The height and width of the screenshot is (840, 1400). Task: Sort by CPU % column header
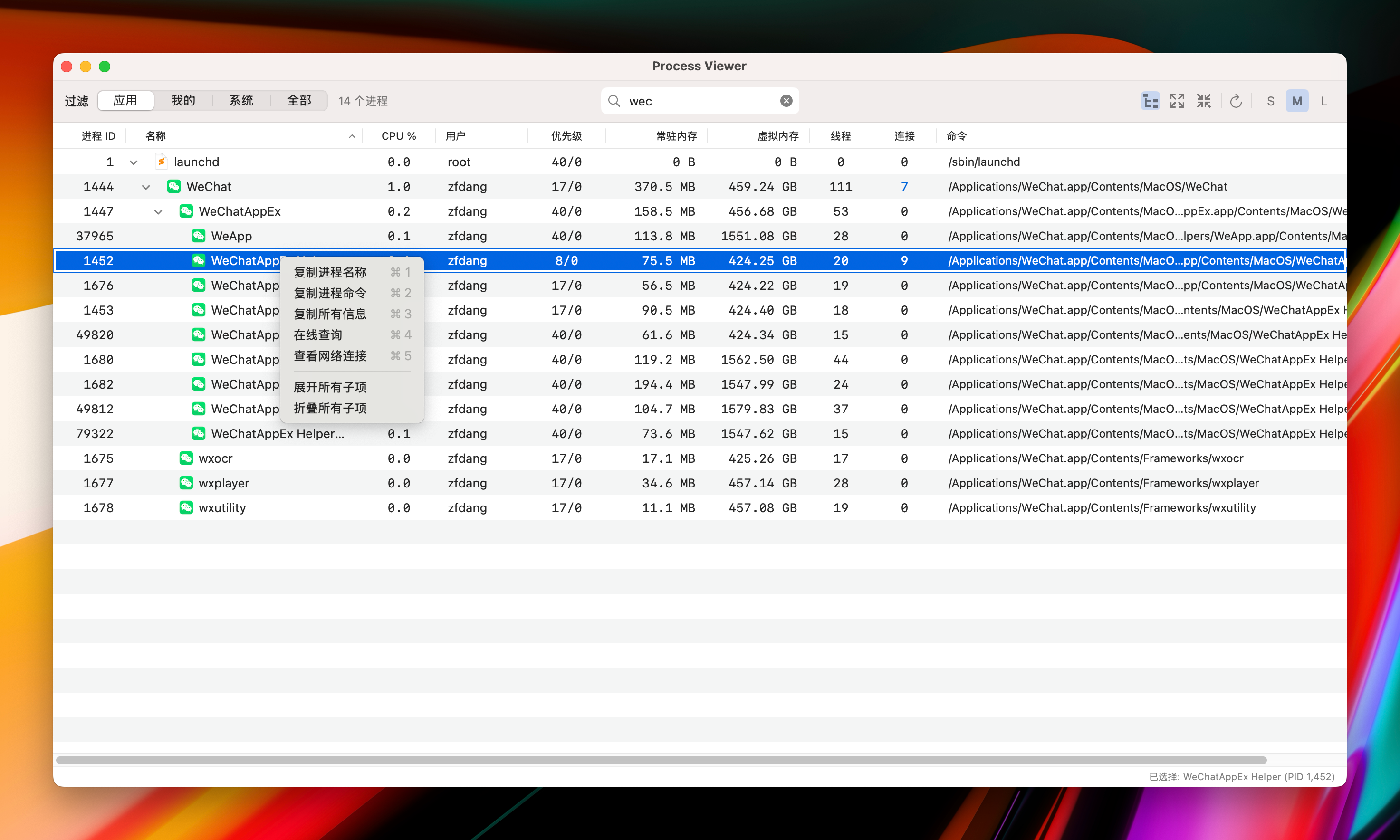399,136
